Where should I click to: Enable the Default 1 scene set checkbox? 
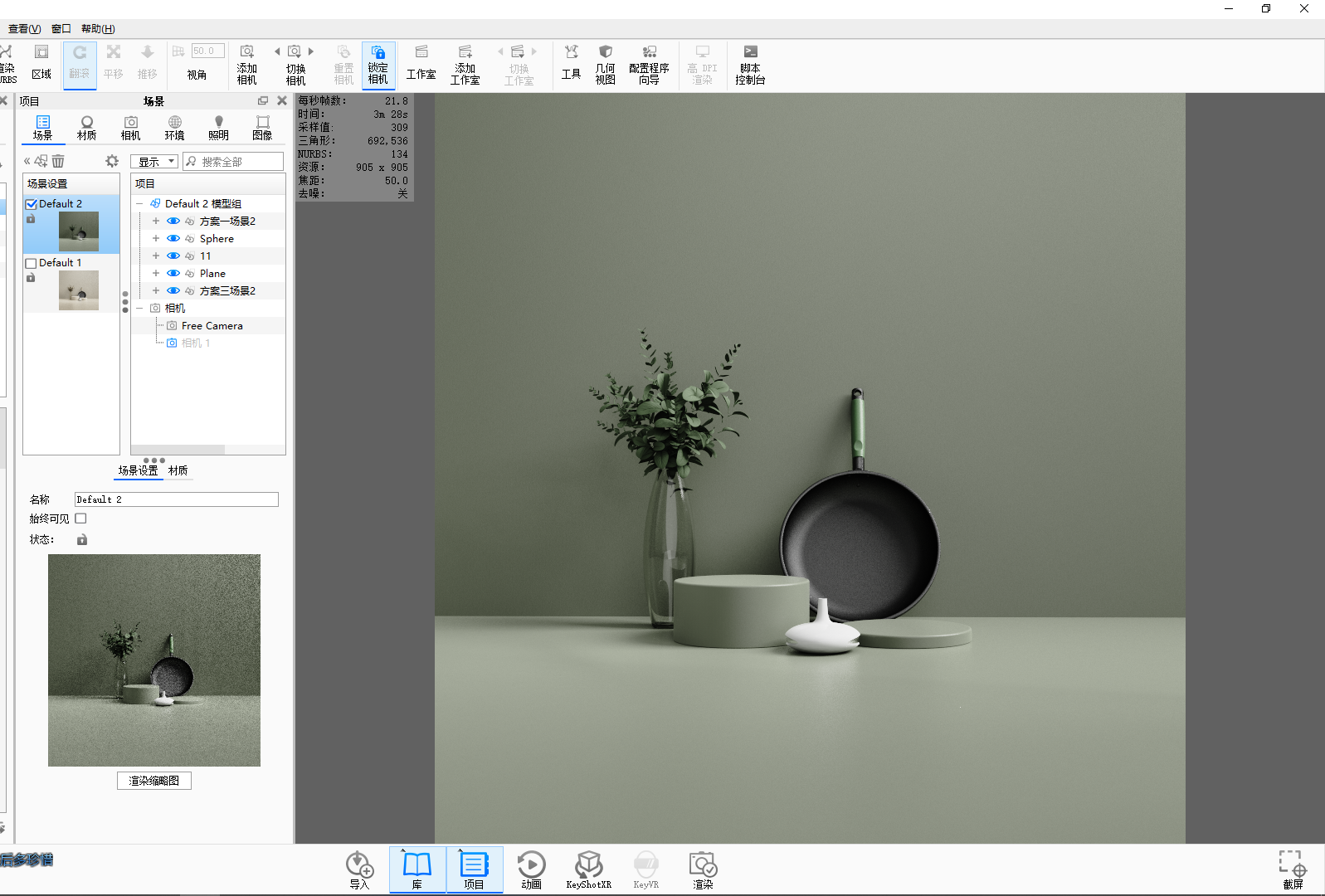(32, 263)
